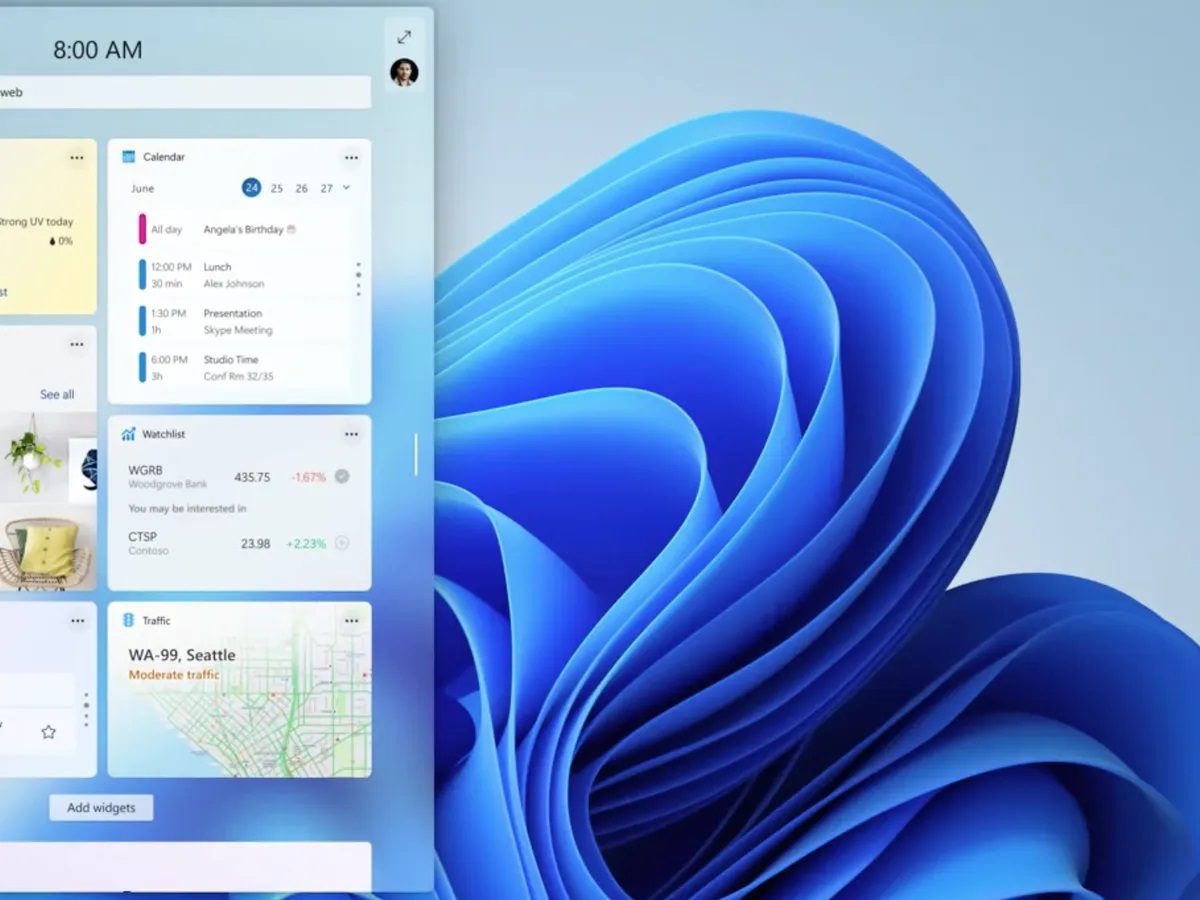
Task: Expand the Calendar date dropdown chevron
Action: coord(347,187)
